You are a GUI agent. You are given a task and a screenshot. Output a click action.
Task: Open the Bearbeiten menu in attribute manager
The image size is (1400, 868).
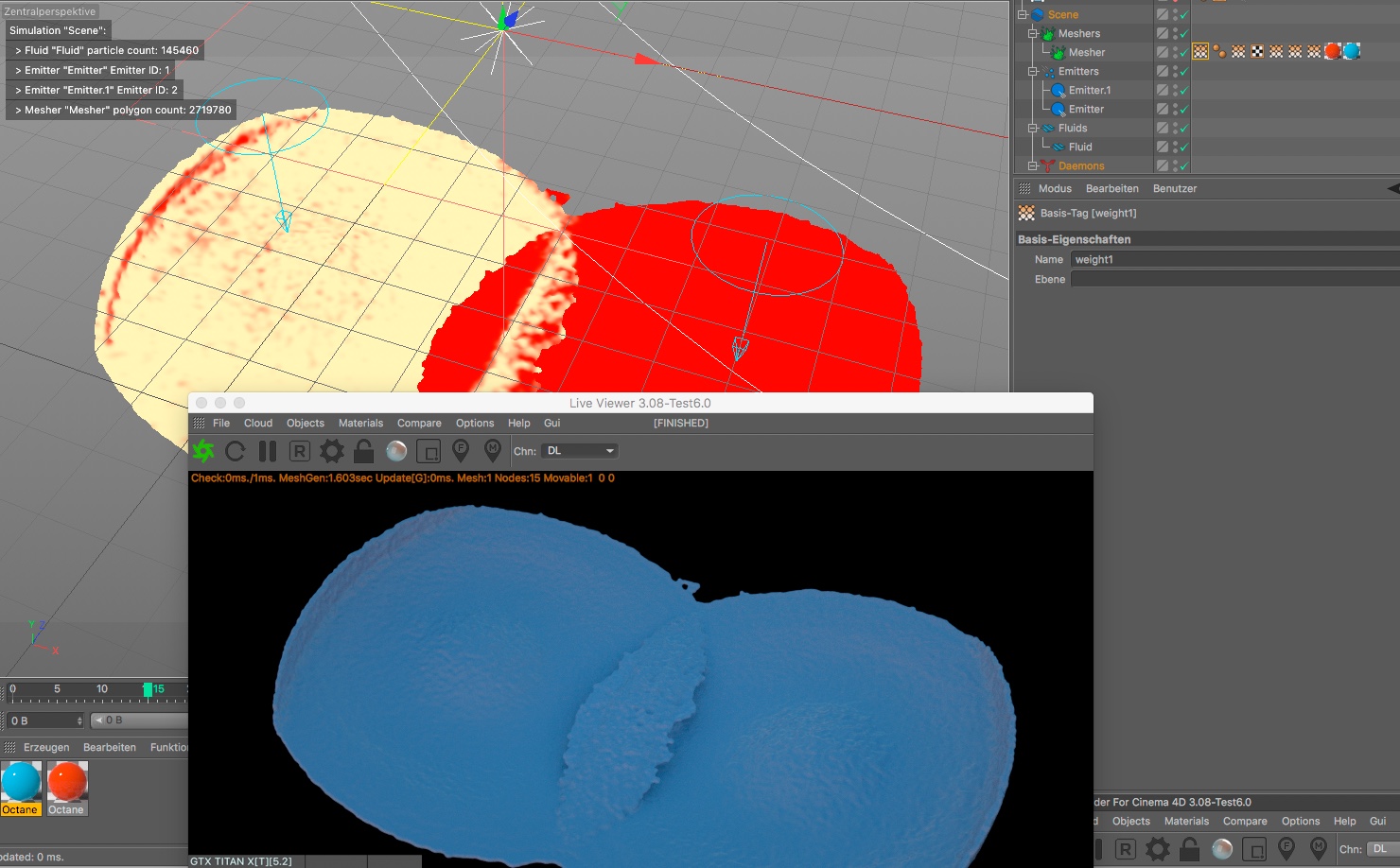tap(1111, 188)
